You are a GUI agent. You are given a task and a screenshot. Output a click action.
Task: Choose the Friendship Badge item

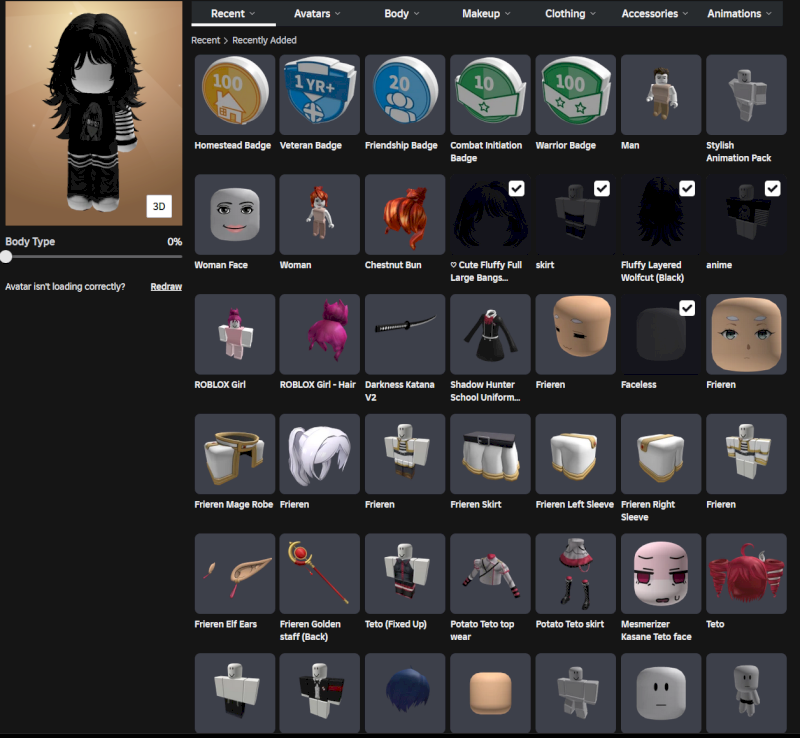[405, 95]
